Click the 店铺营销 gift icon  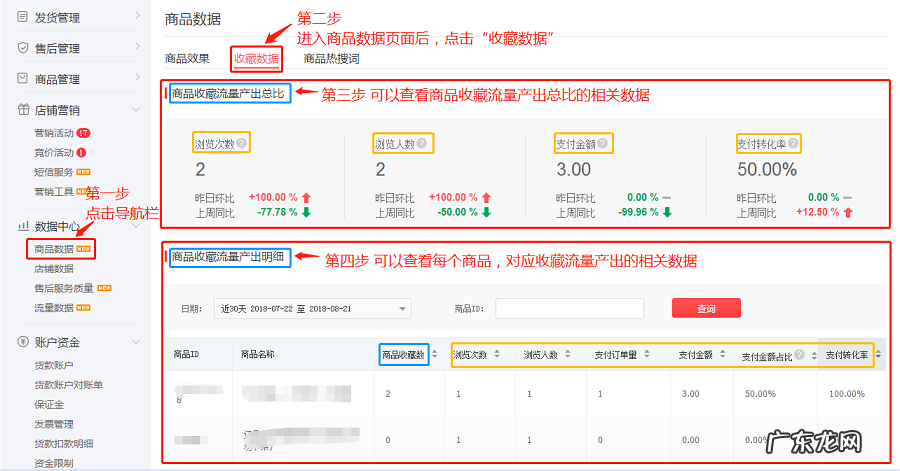point(24,109)
